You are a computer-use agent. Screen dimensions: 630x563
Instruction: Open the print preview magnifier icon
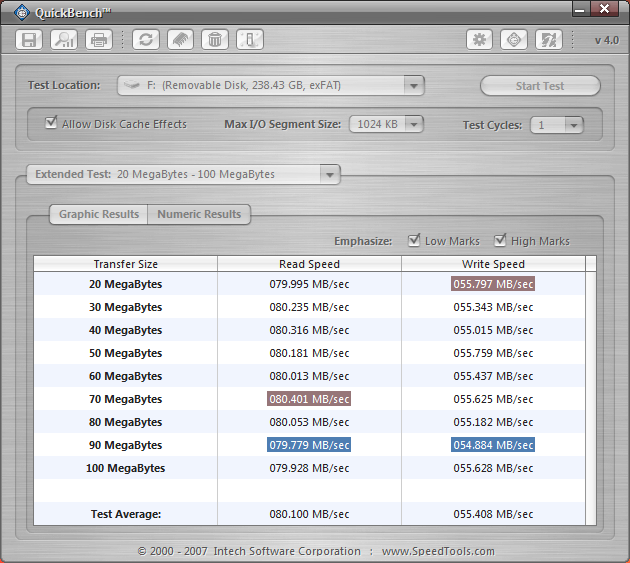click(x=64, y=40)
